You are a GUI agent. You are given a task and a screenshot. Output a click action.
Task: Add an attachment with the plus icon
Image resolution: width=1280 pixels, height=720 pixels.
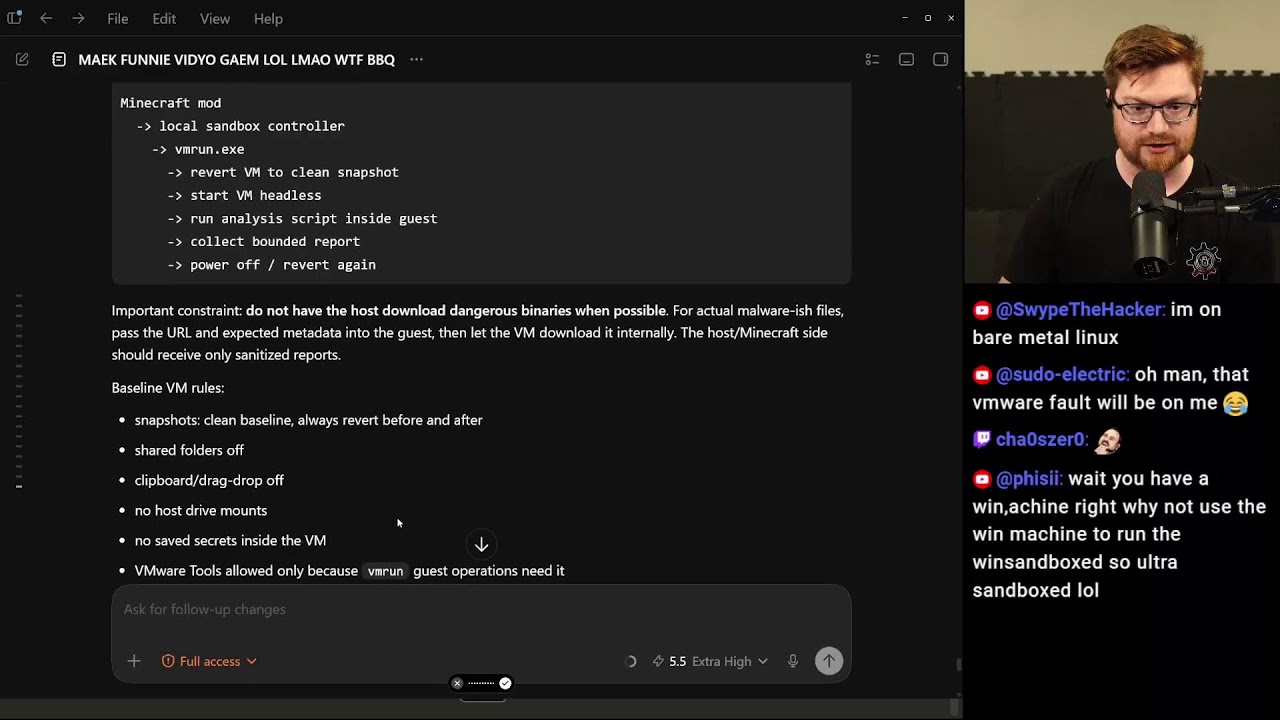click(134, 661)
